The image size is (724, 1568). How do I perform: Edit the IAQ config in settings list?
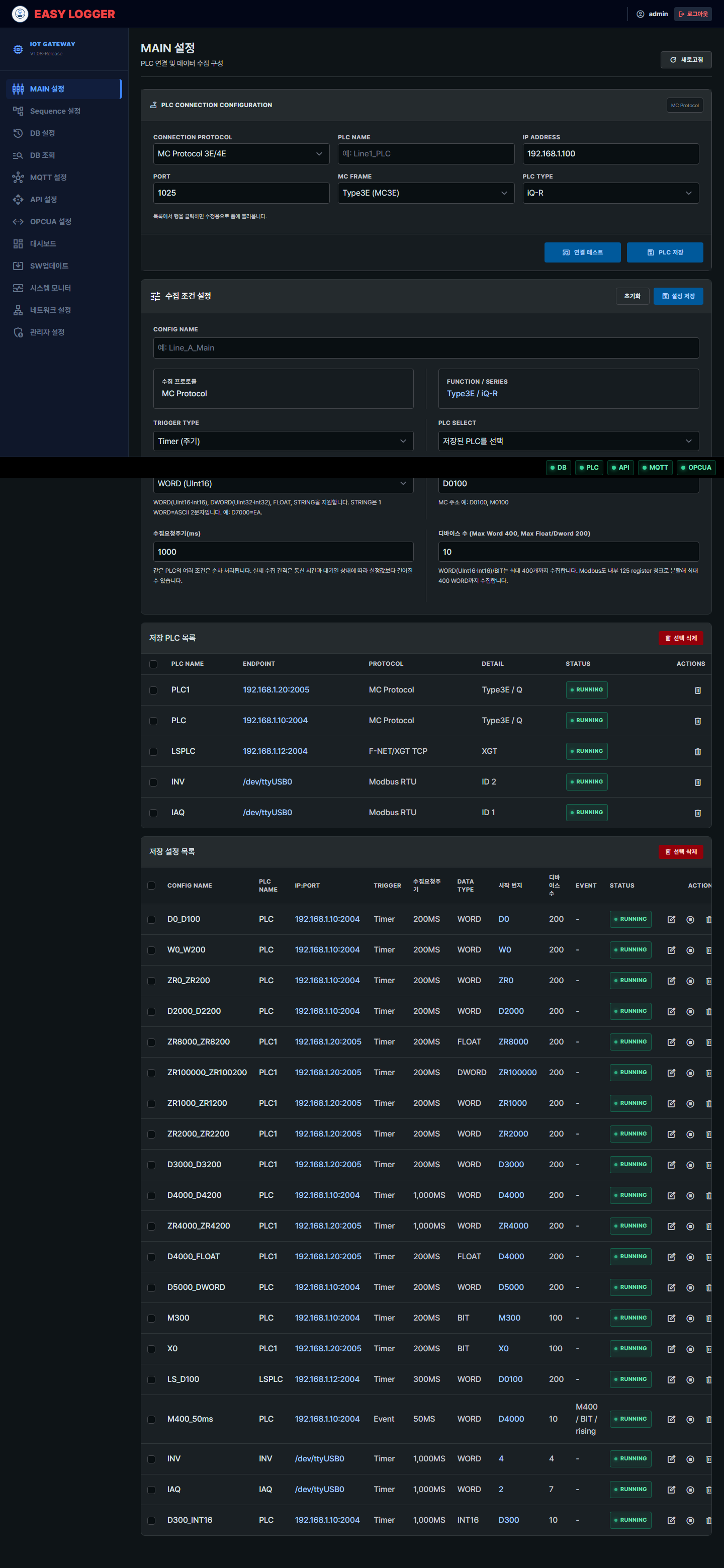[671, 1490]
